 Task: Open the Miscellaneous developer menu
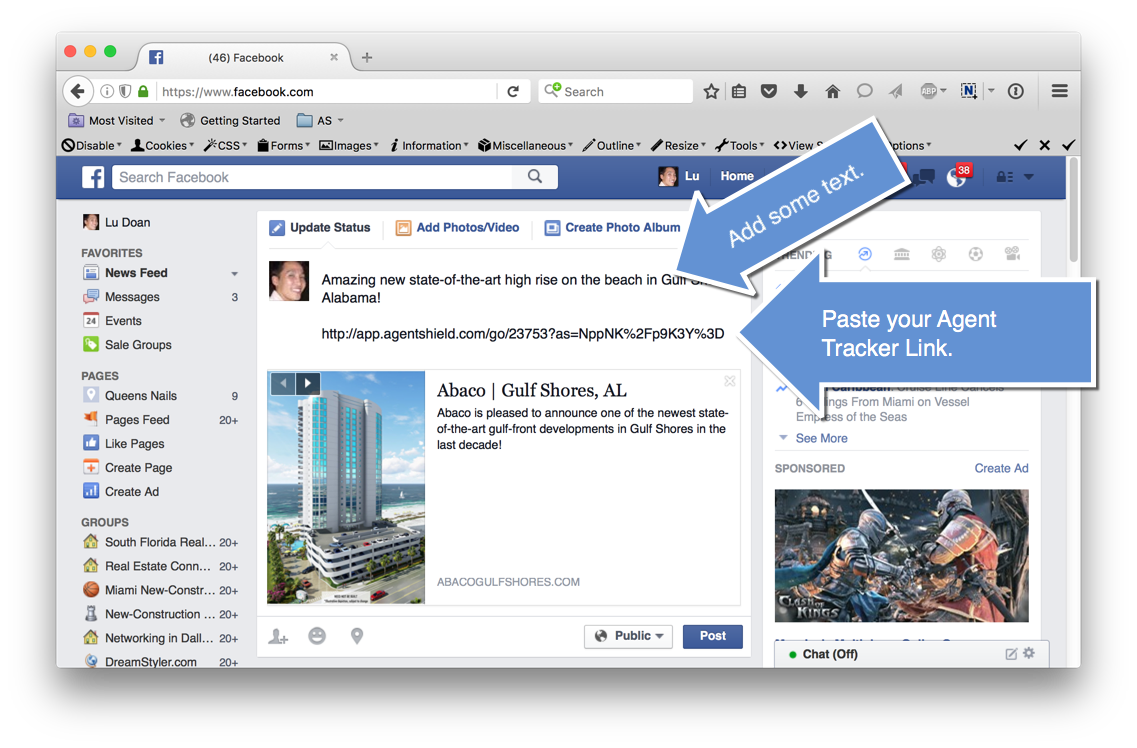click(x=526, y=145)
